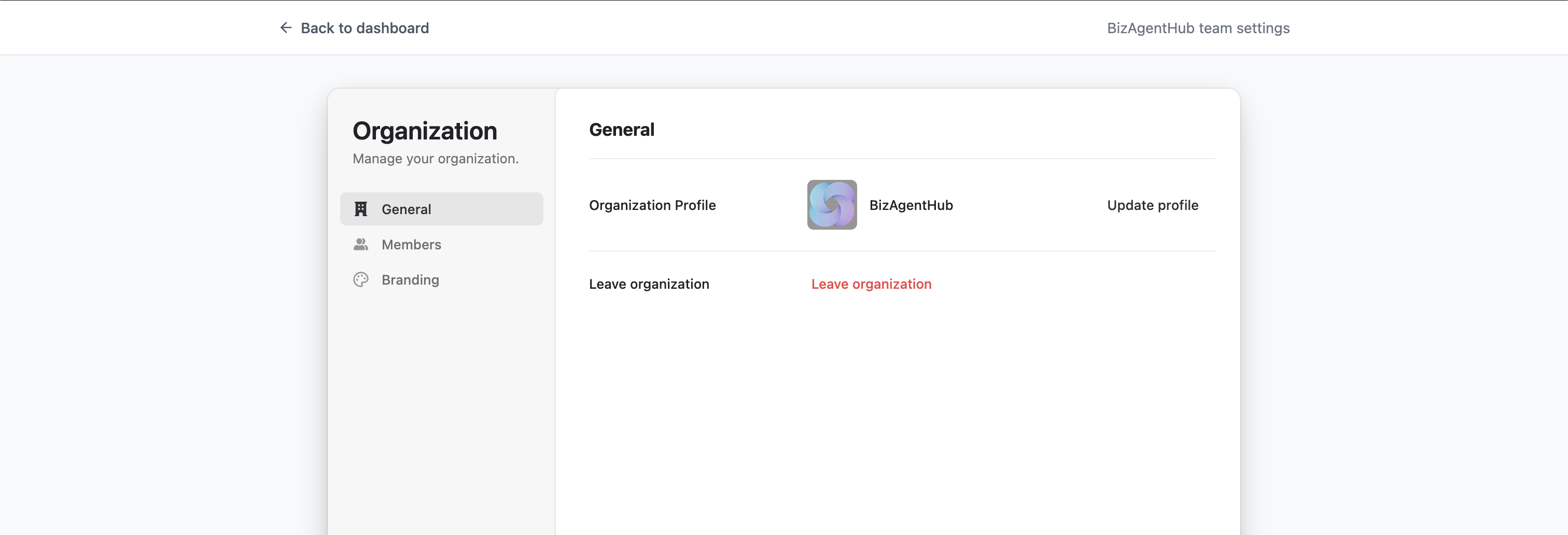Image resolution: width=1568 pixels, height=535 pixels.
Task: Click the BizAgentHub organization logo
Action: [832, 204]
